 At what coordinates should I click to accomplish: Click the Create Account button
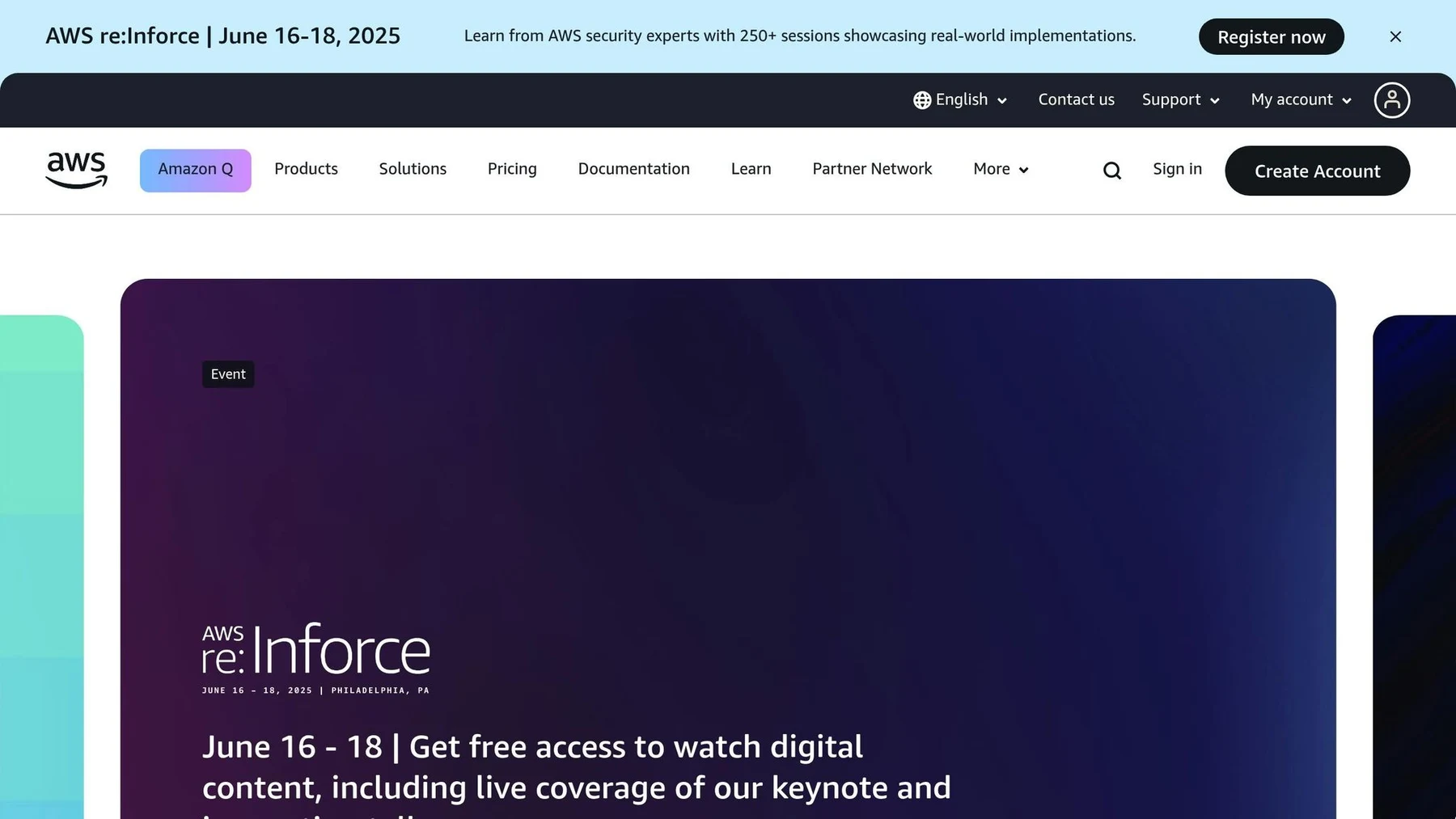pos(1318,171)
